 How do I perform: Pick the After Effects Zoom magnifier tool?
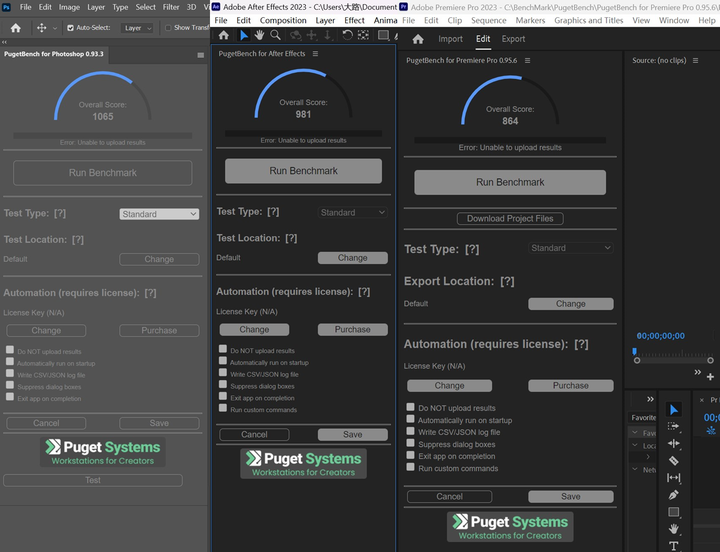coord(275,35)
